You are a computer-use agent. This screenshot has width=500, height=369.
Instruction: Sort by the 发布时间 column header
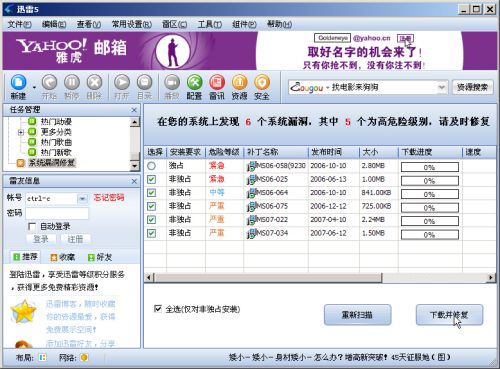[x=334, y=152]
